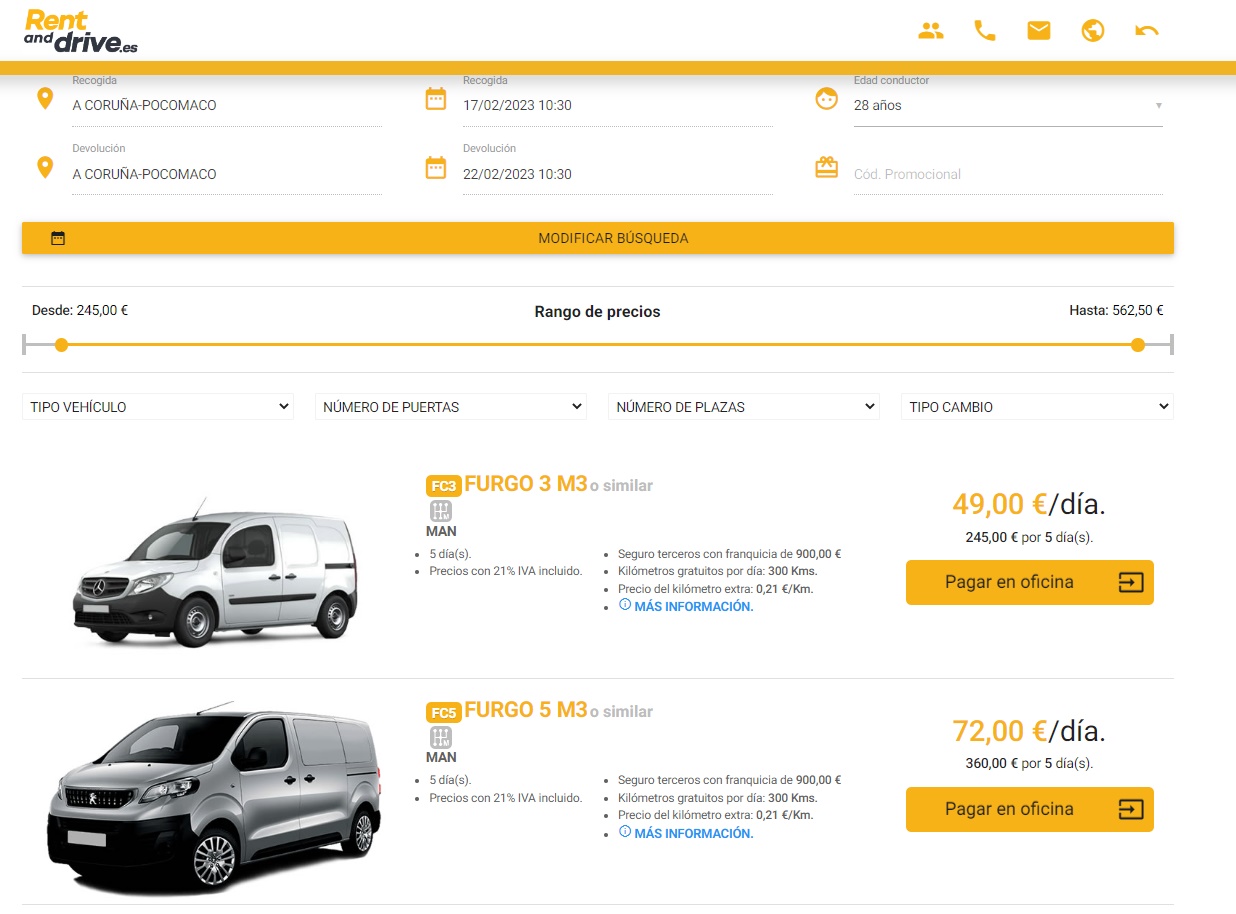The image size is (1236, 914).
Task: Open the NÚMERO DE PUERTAS dropdown
Action: 451,407
